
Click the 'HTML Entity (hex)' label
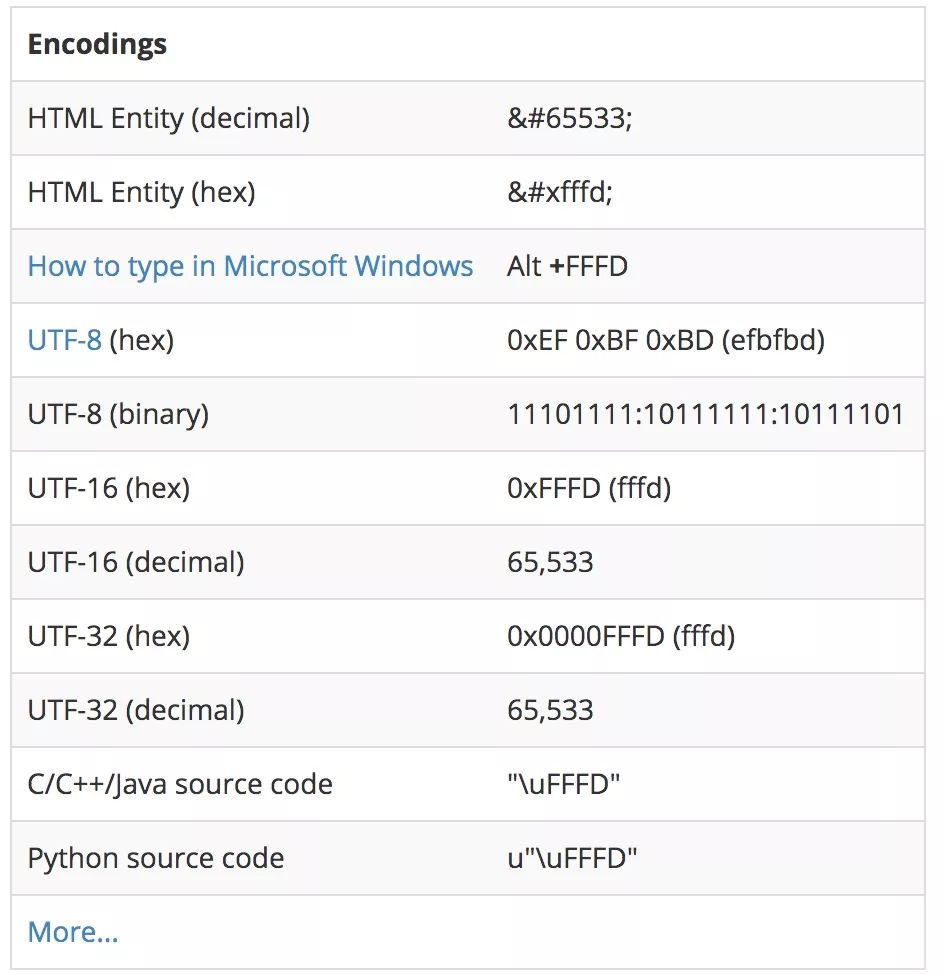(x=142, y=192)
